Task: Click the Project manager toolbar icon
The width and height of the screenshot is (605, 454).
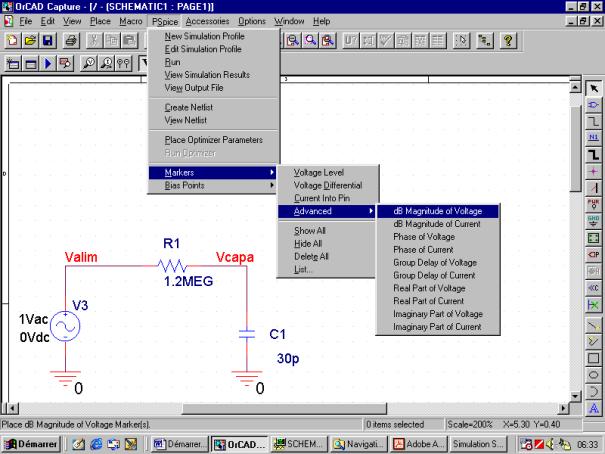Action: (x=485, y=41)
